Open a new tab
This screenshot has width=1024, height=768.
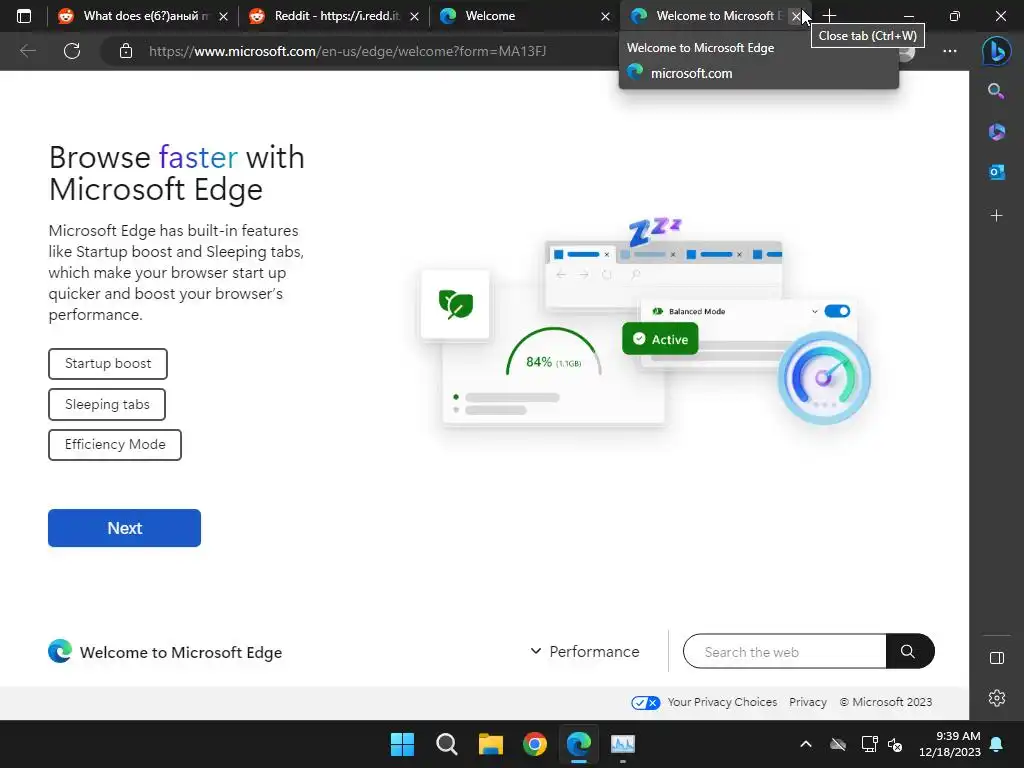(x=829, y=16)
